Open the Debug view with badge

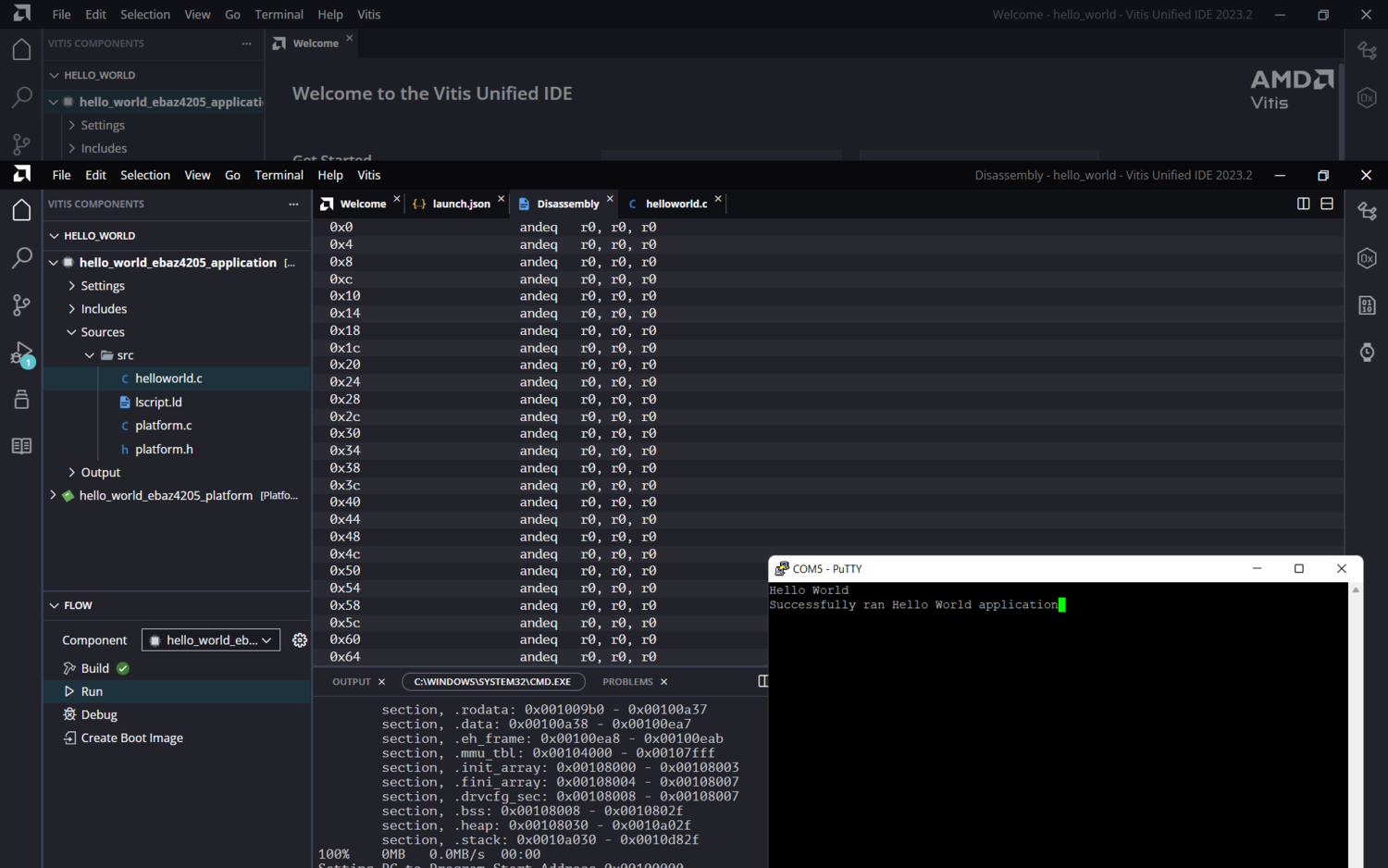tap(21, 353)
